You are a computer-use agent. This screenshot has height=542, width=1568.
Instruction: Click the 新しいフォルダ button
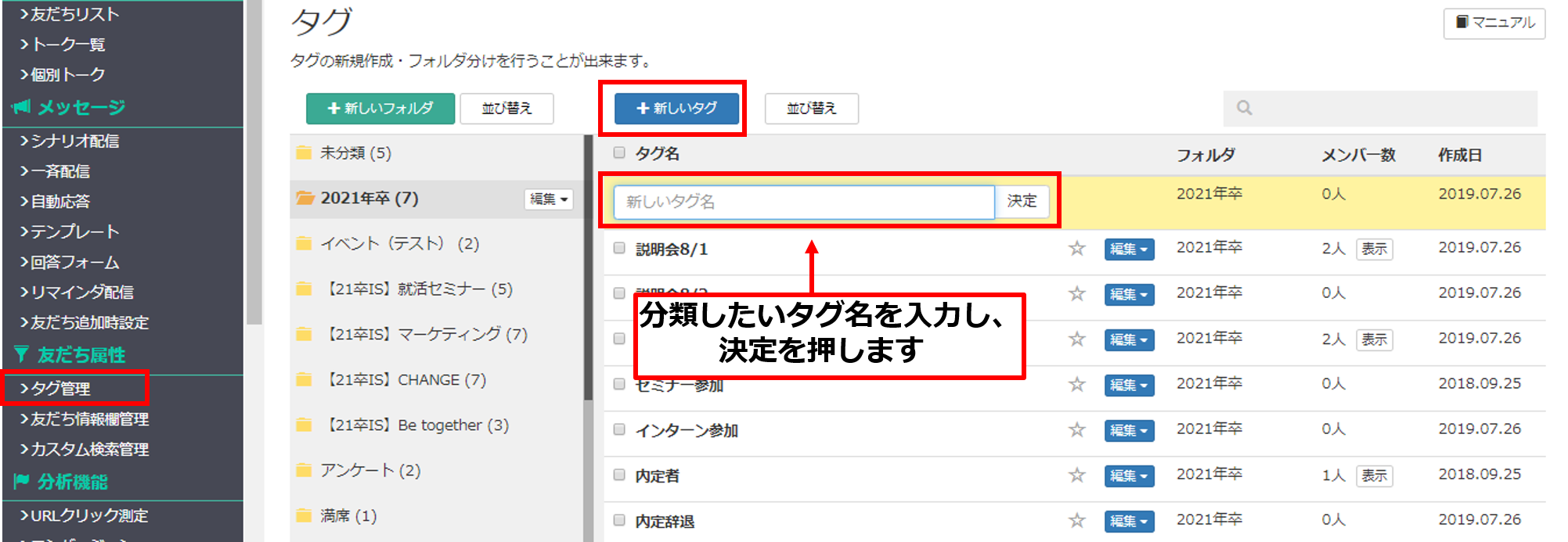380,109
